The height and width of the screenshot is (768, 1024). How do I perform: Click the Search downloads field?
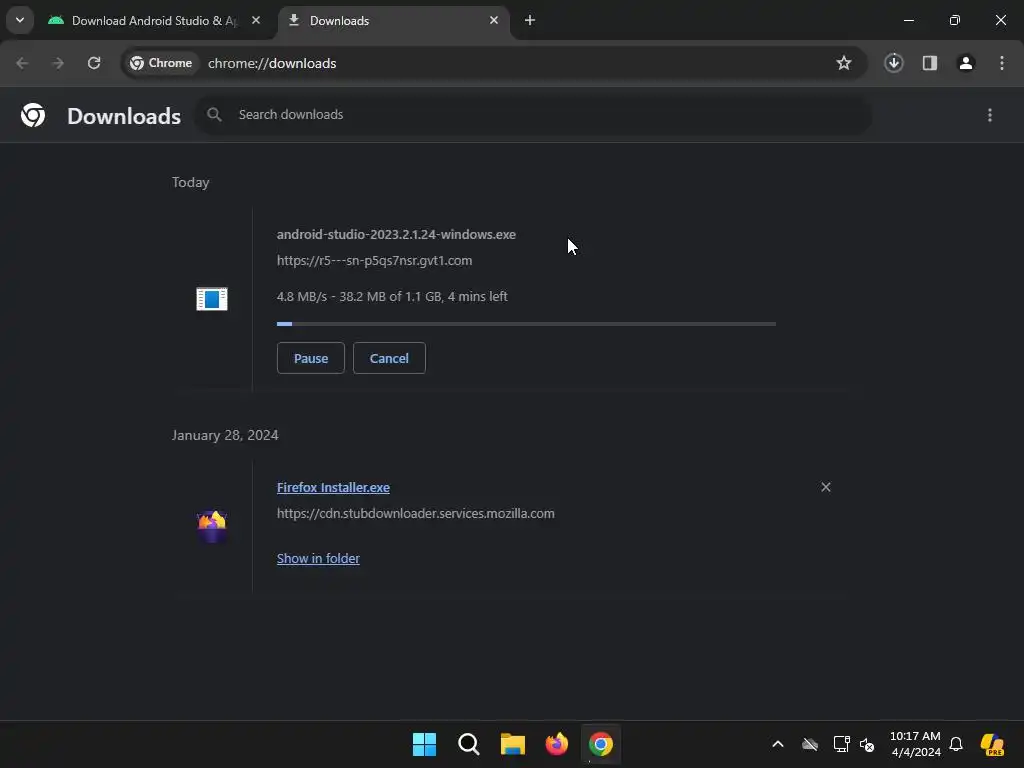534,115
